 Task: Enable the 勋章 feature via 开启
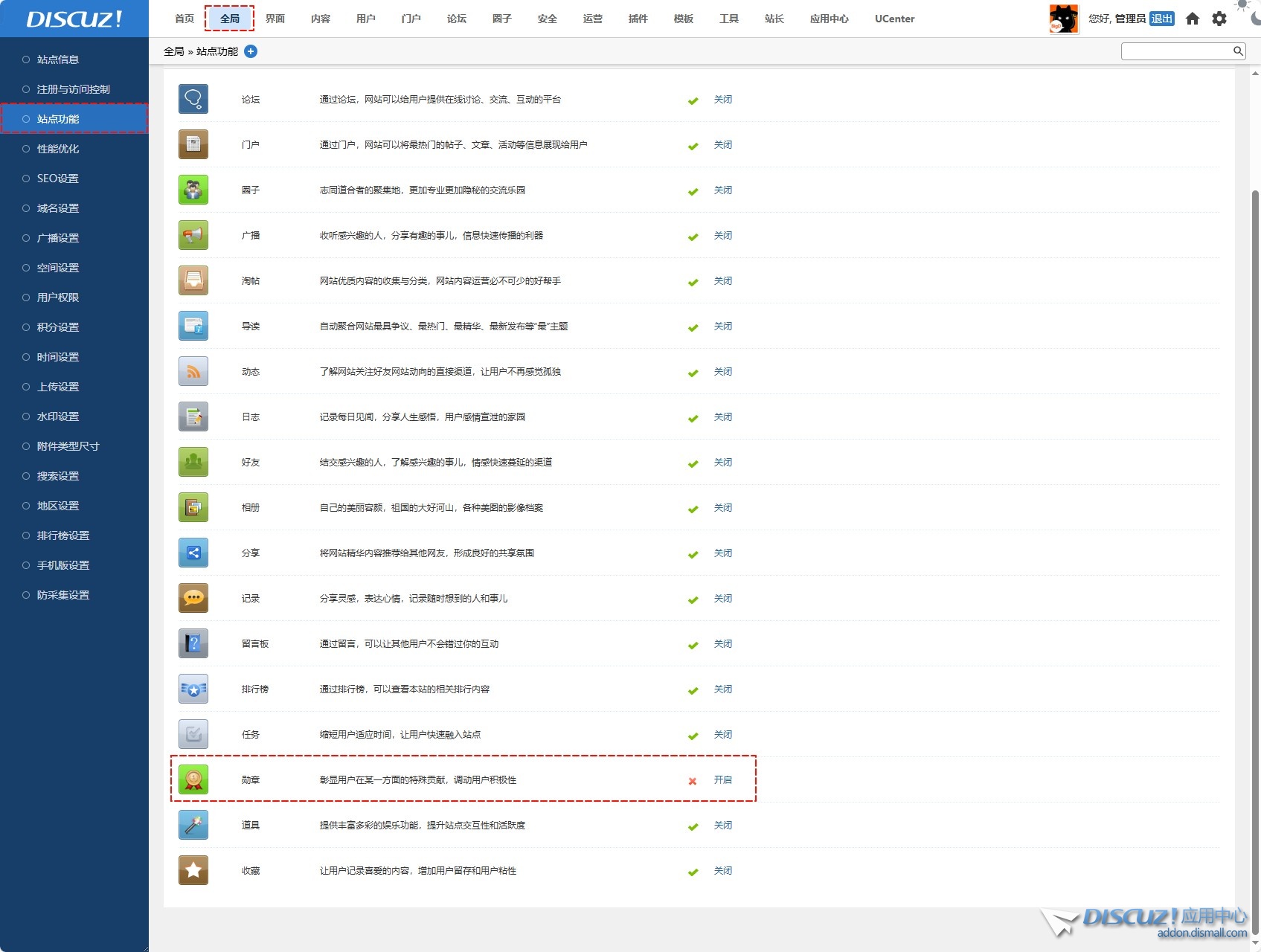click(x=722, y=779)
